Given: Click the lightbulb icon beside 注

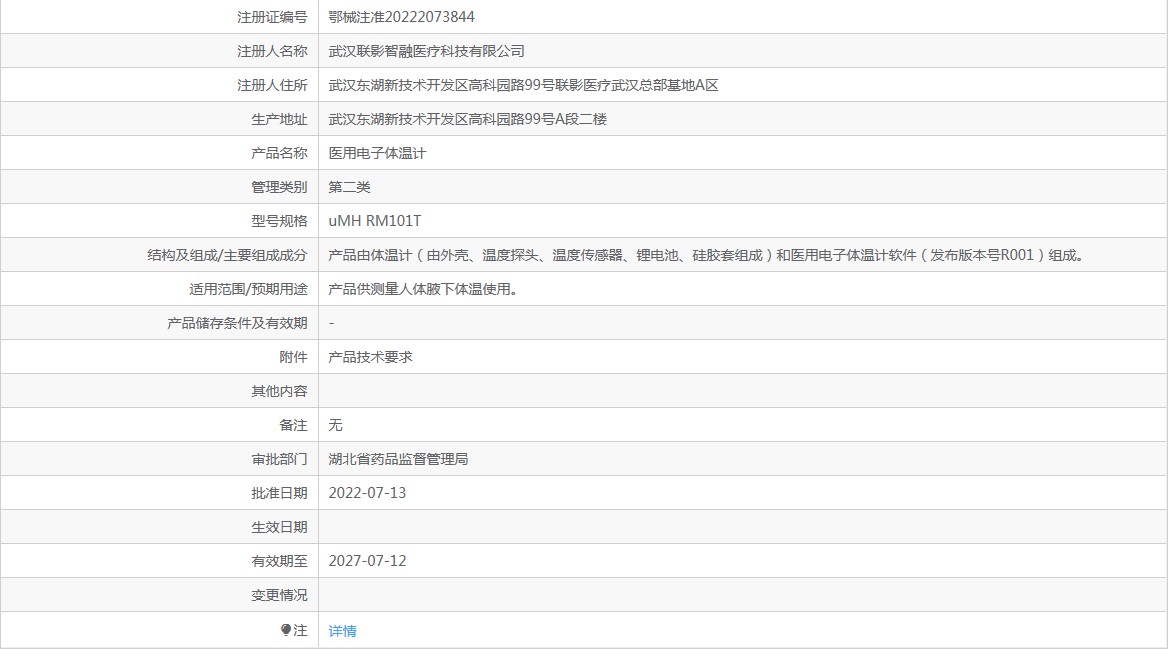Looking at the screenshot, I should [x=286, y=630].
